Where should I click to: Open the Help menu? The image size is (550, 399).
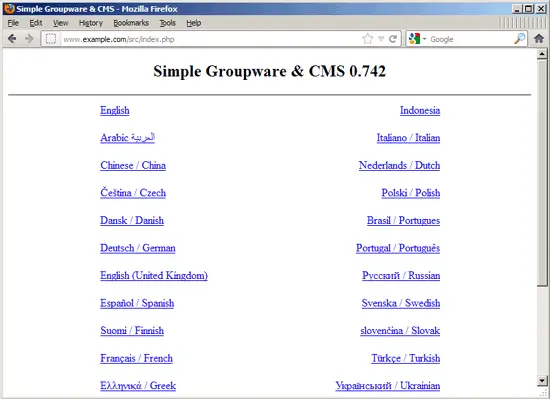pos(194,23)
